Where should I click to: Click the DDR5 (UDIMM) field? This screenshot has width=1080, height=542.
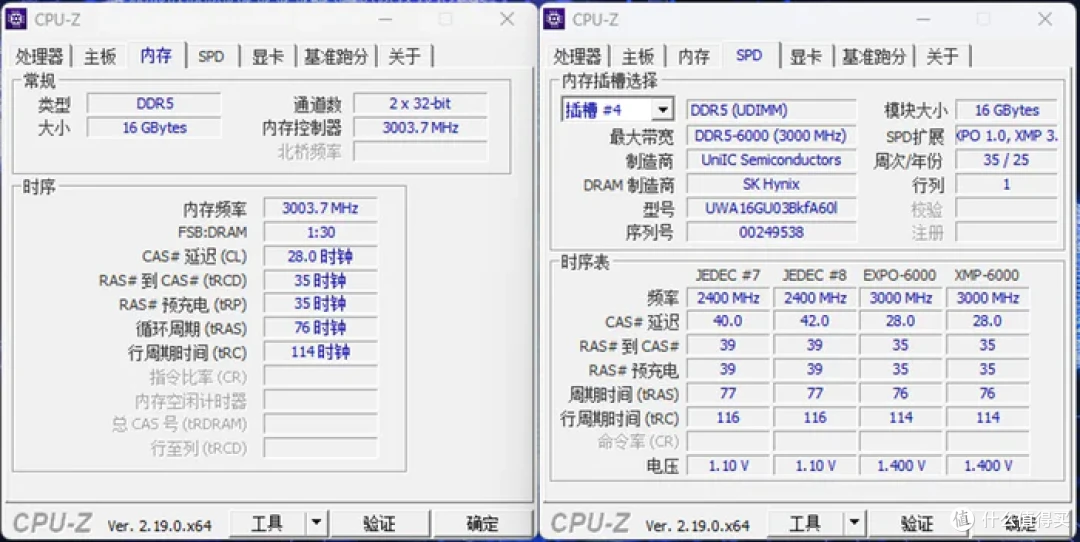point(771,110)
